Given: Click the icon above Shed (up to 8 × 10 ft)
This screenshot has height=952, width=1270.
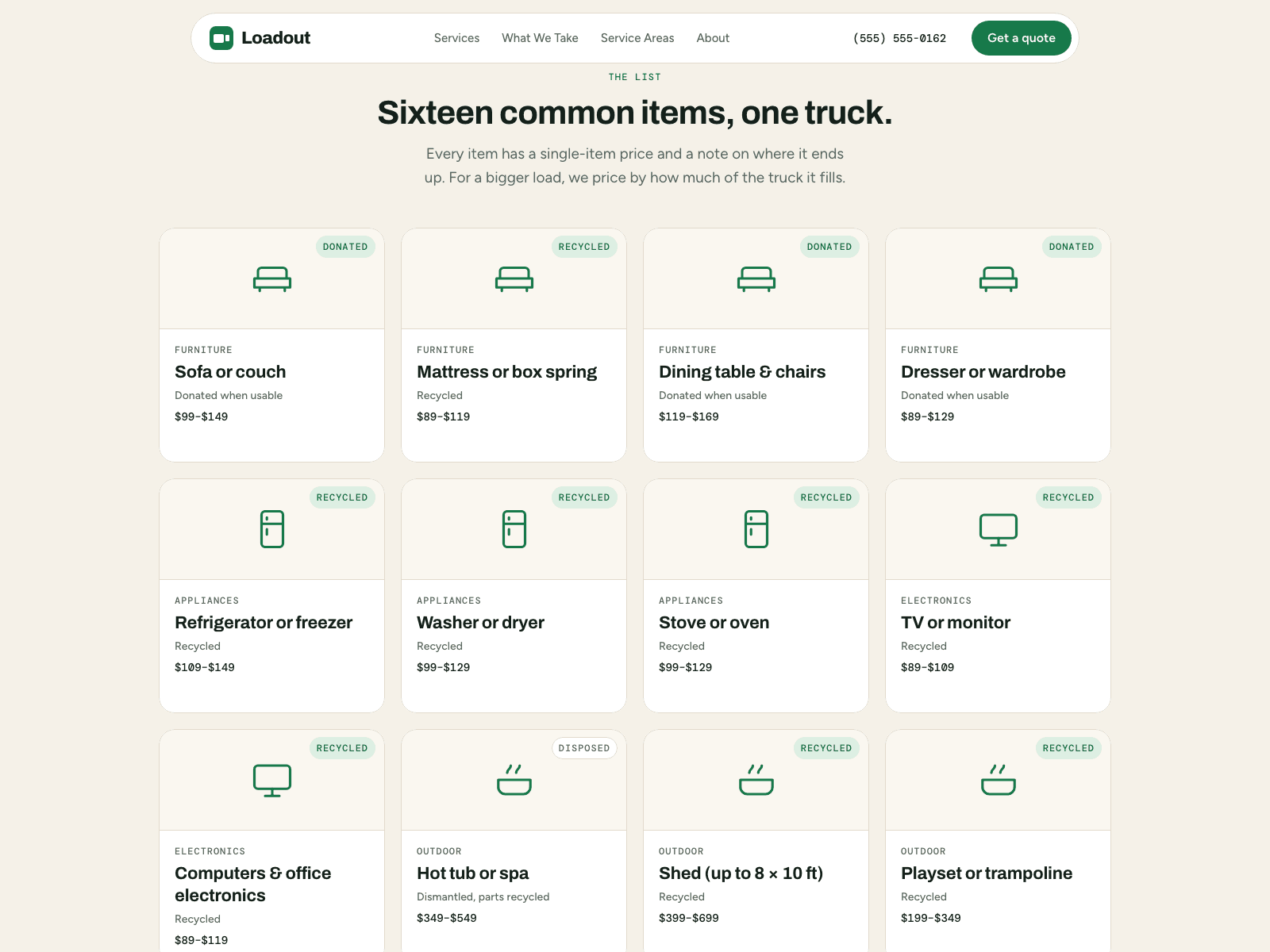Looking at the screenshot, I should [756, 780].
